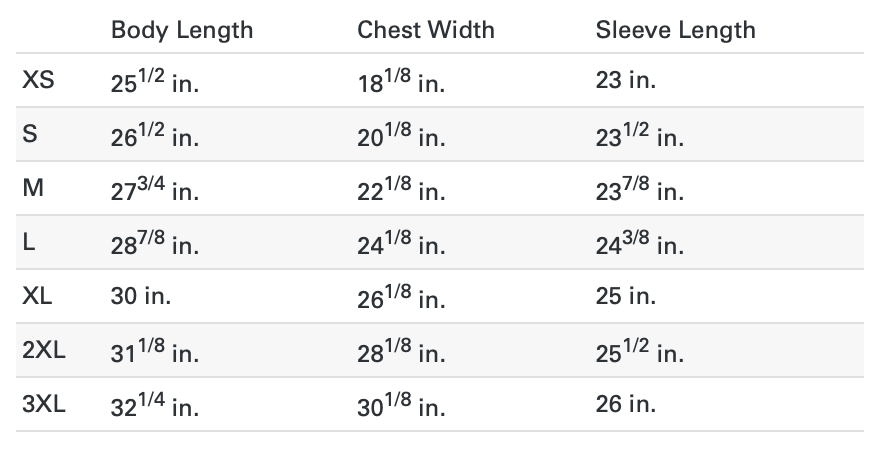Click the 3XL sleeve length 26 in. cell
The height and width of the screenshot is (458, 870).
click(x=626, y=405)
